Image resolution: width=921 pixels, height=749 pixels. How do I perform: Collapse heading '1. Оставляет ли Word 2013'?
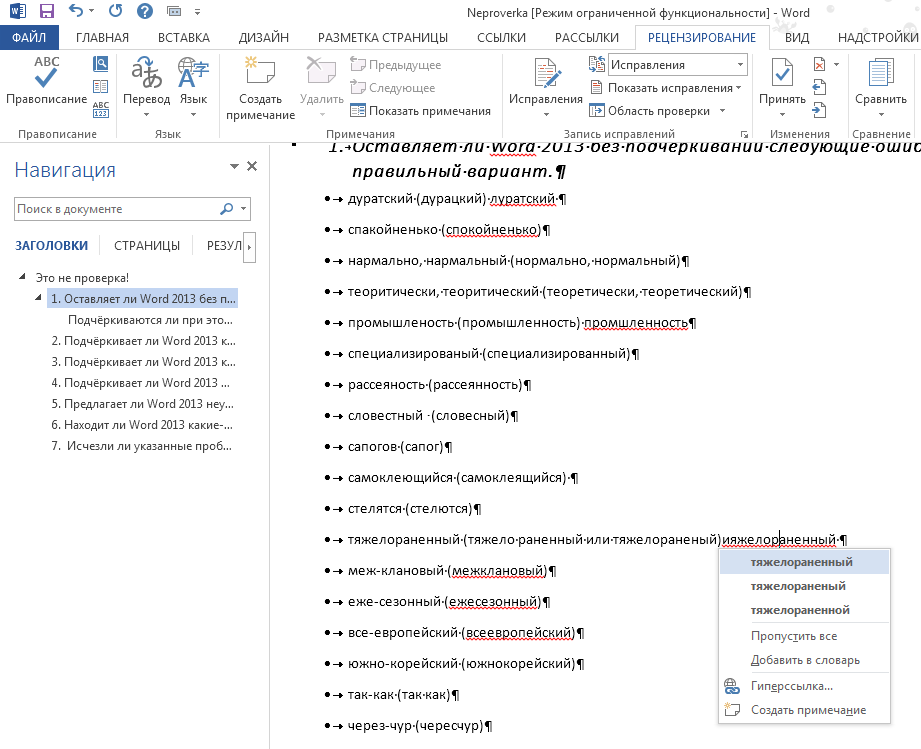38,297
